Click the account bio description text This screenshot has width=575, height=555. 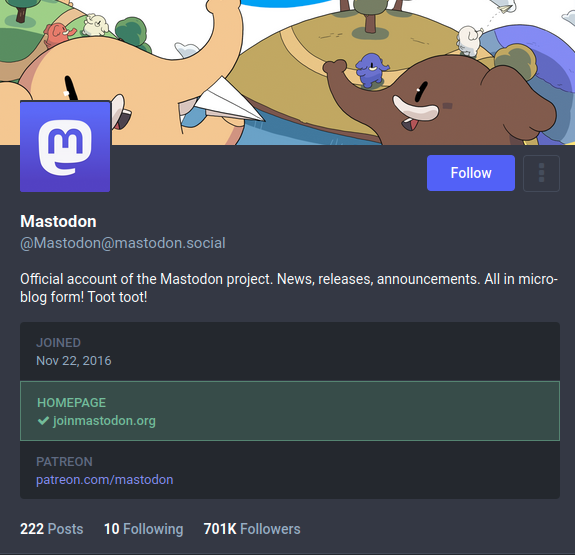(x=289, y=288)
